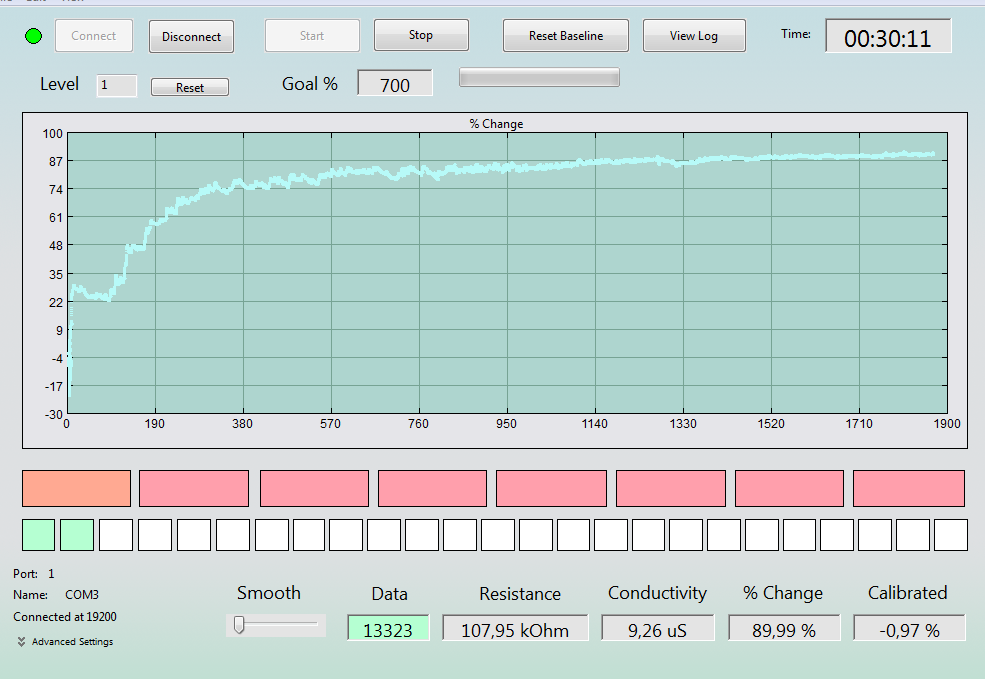Click the Calibrated percentage readout
Viewport: 985px width, 679px height.
click(x=909, y=628)
